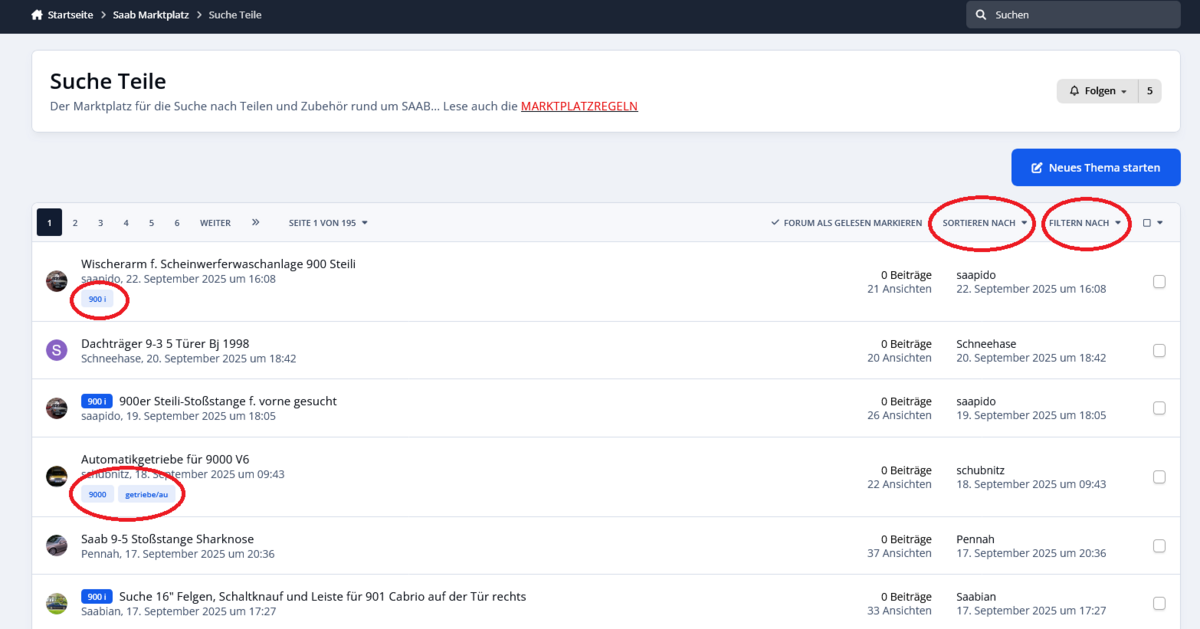Click the 900 i tag under the Wischerarm thread
The height and width of the screenshot is (629, 1200).
[97, 299]
